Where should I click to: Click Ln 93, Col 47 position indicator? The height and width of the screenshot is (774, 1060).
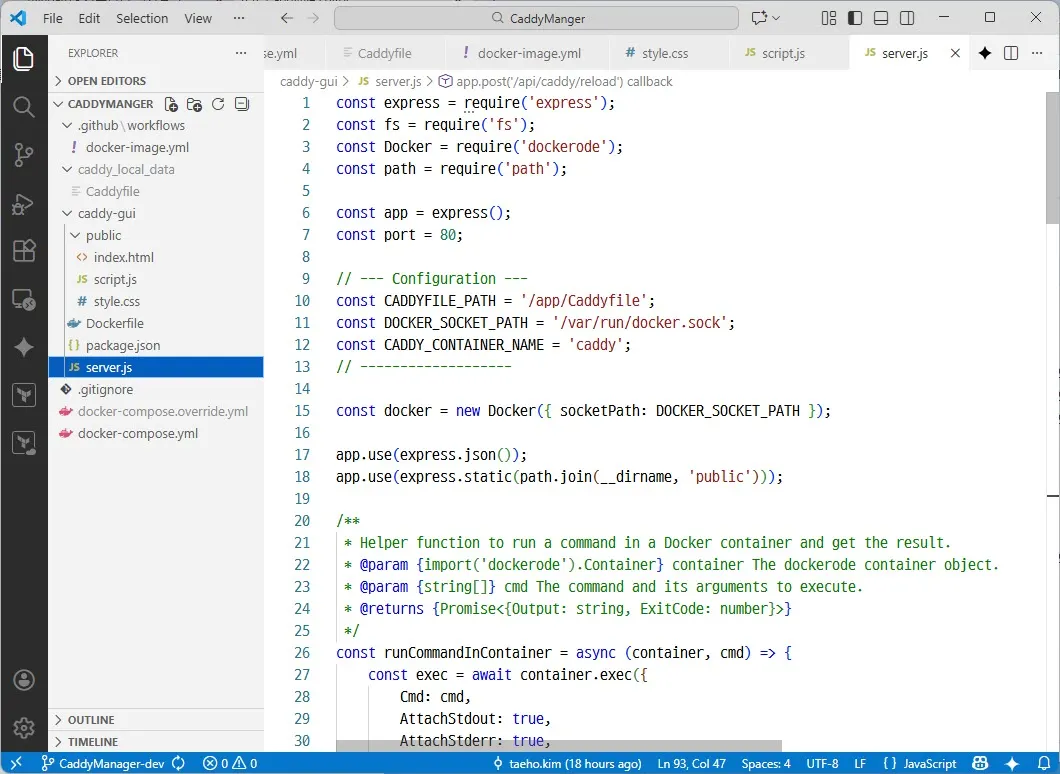(x=692, y=763)
